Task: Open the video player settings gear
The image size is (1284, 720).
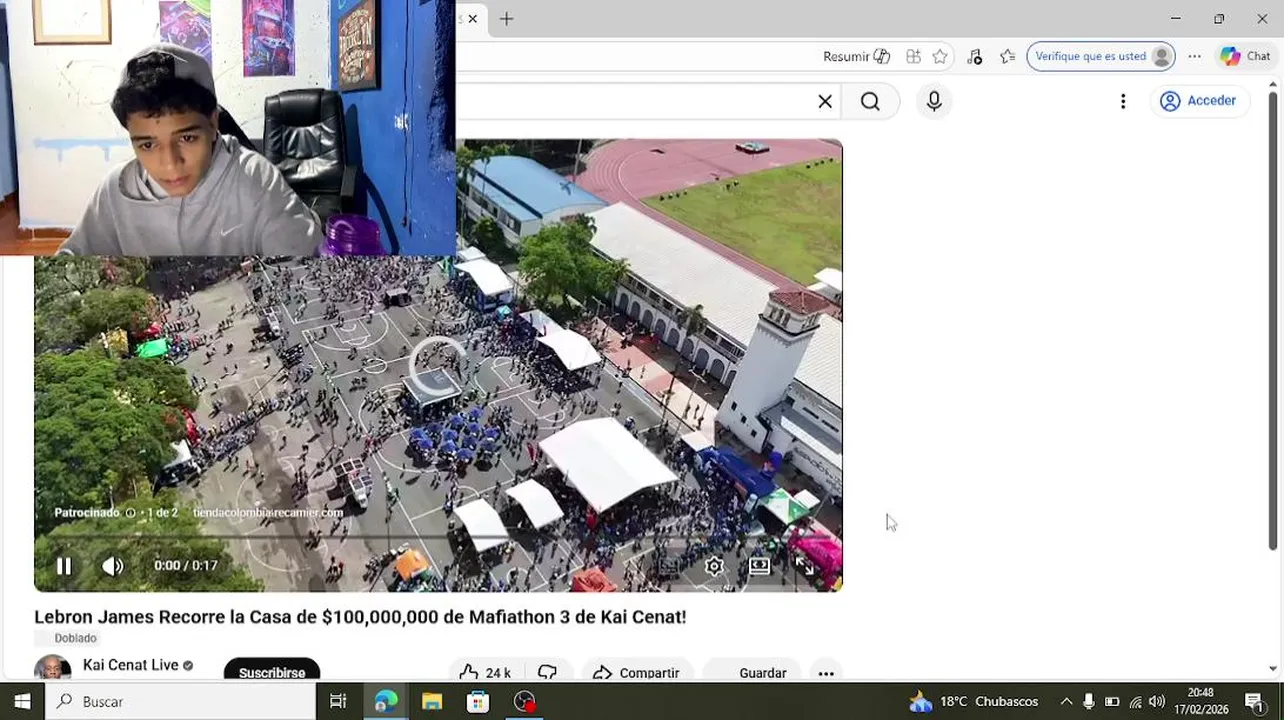Action: coord(714,566)
